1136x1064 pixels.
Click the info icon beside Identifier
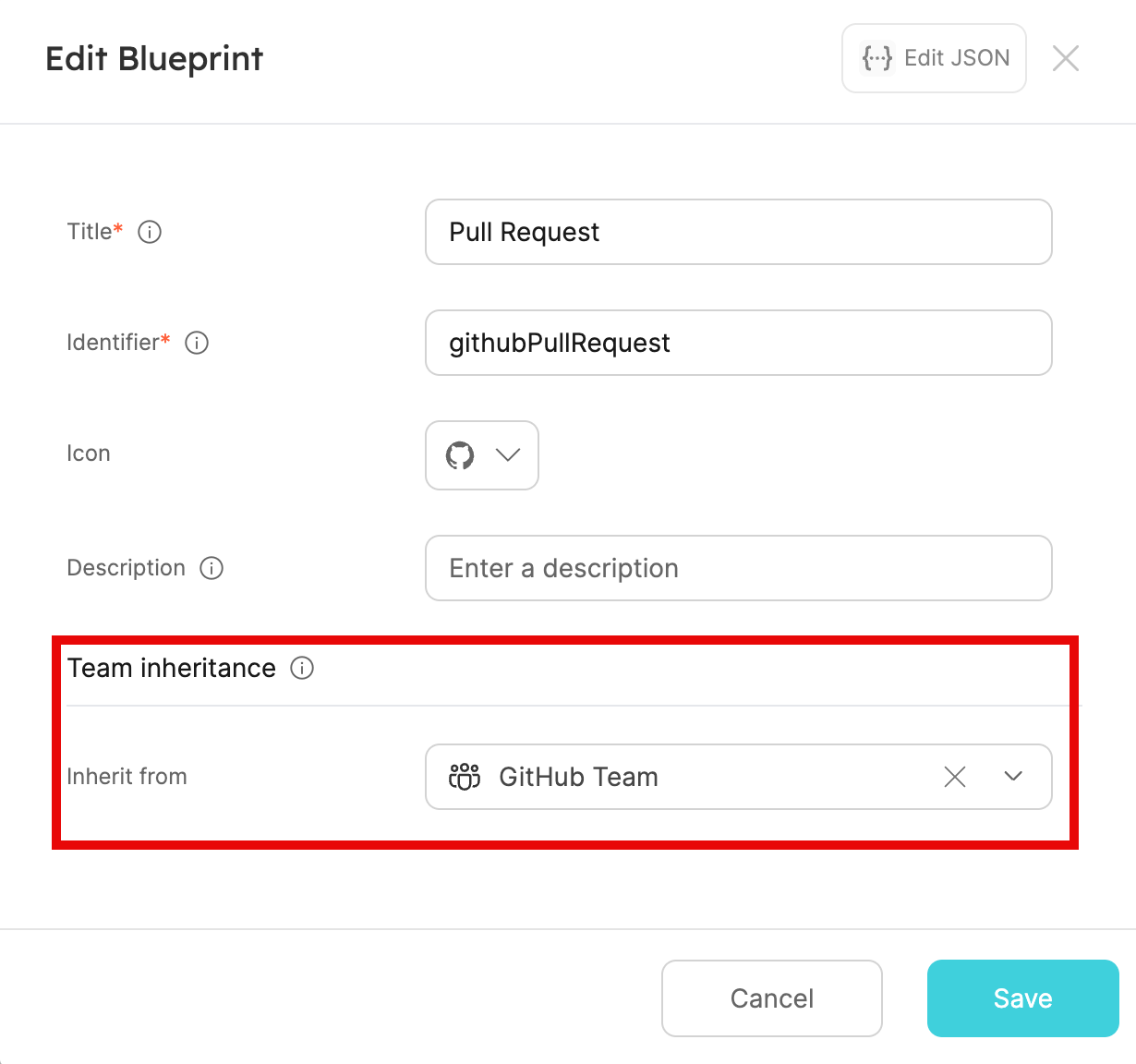[x=197, y=343]
